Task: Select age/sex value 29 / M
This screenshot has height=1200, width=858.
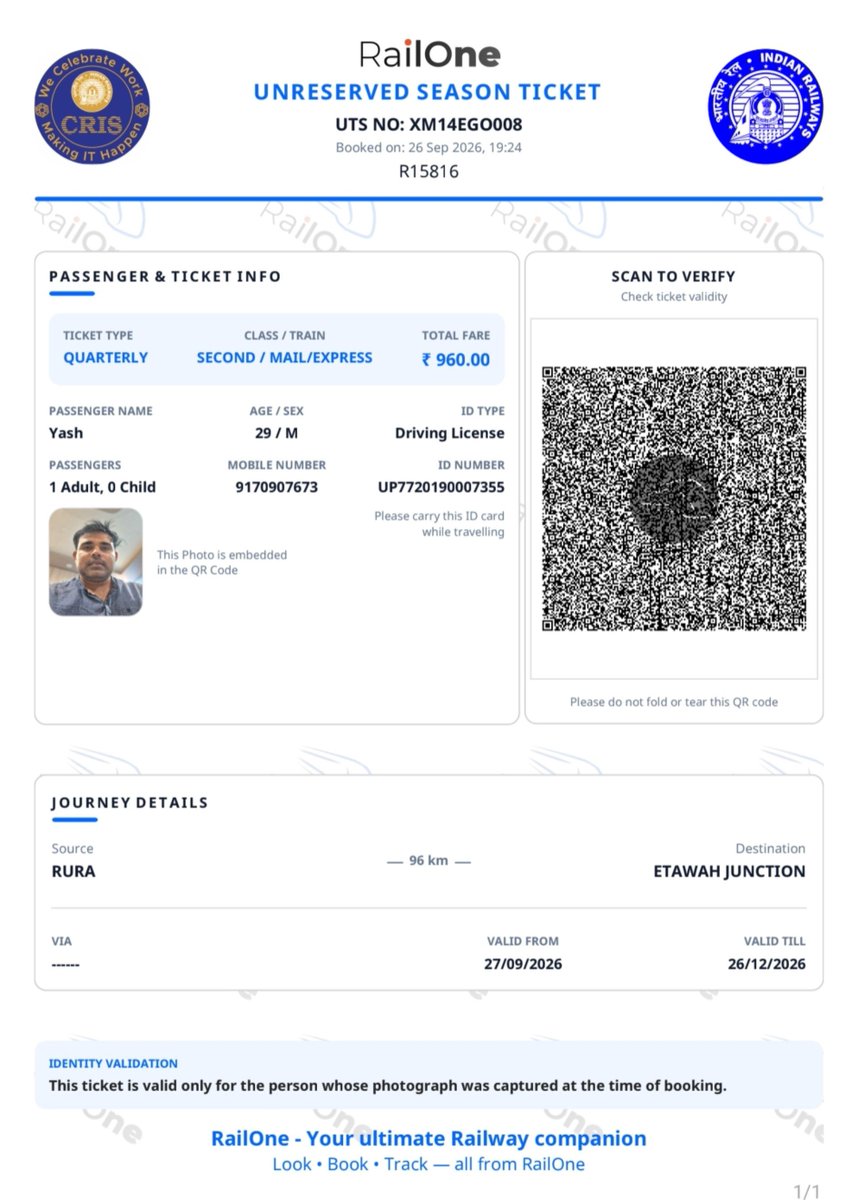Action: point(277,433)
